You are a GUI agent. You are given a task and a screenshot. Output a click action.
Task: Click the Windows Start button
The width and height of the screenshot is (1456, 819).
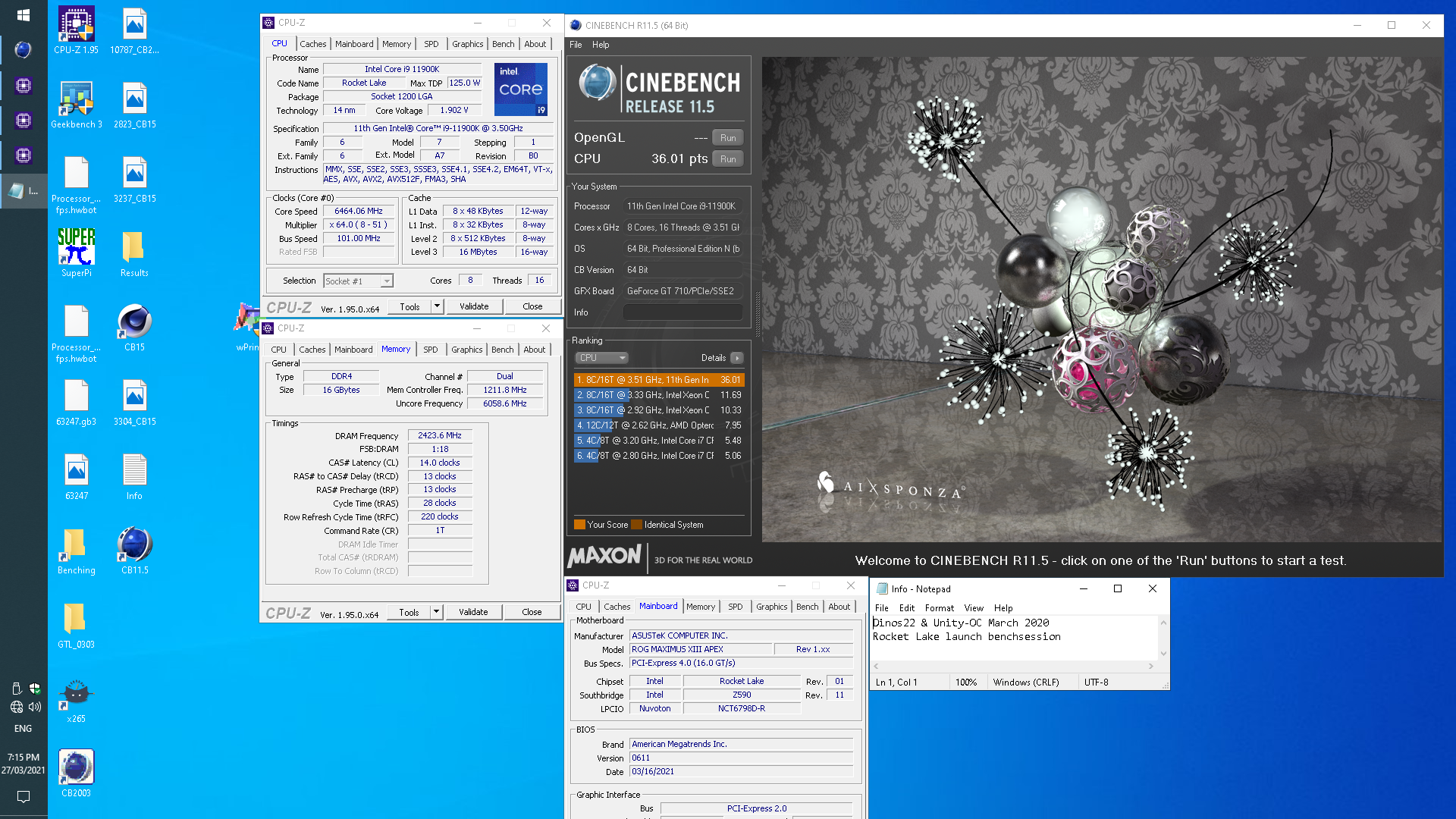click(24, 15)
